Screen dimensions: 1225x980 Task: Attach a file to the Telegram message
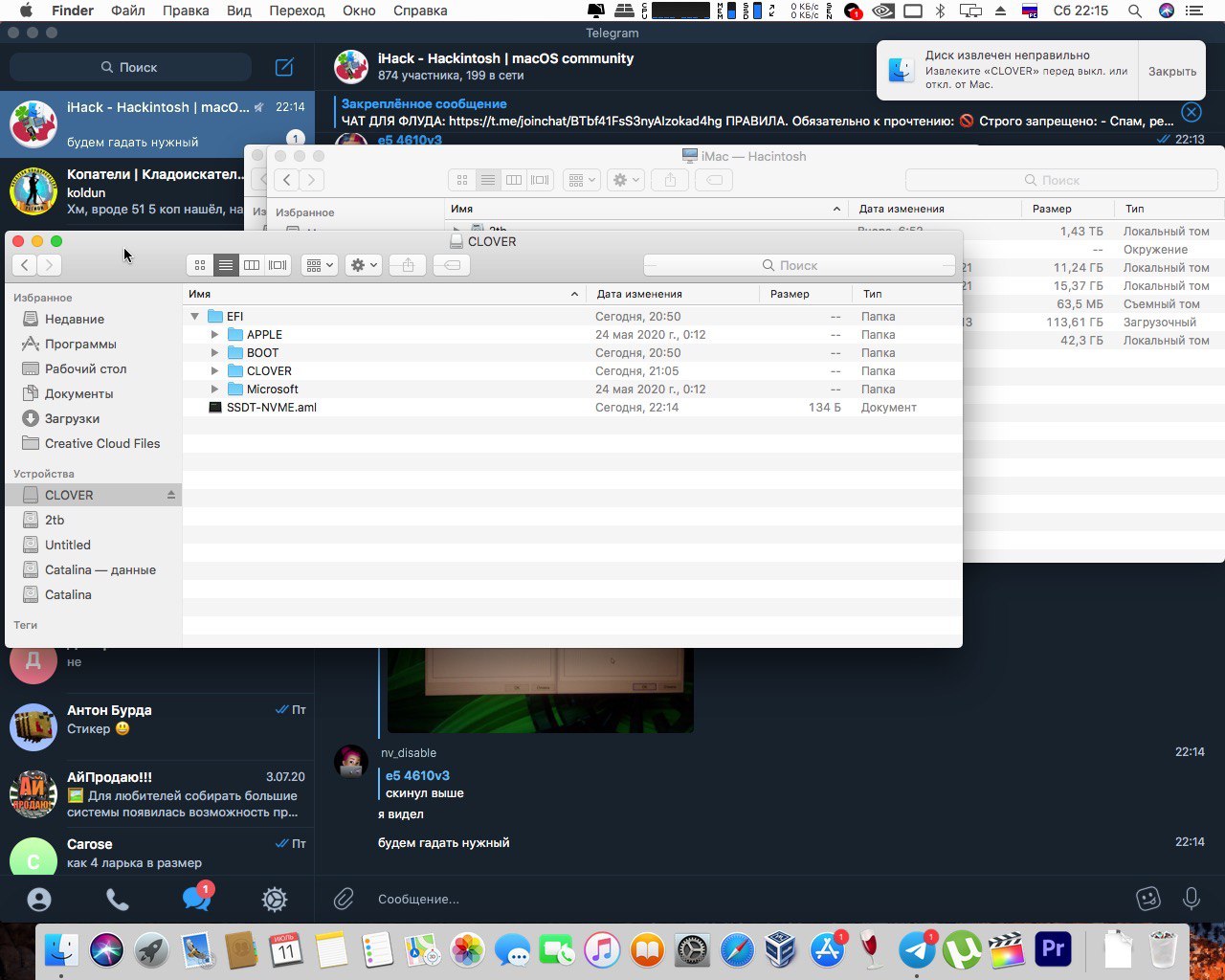[344, 899]
